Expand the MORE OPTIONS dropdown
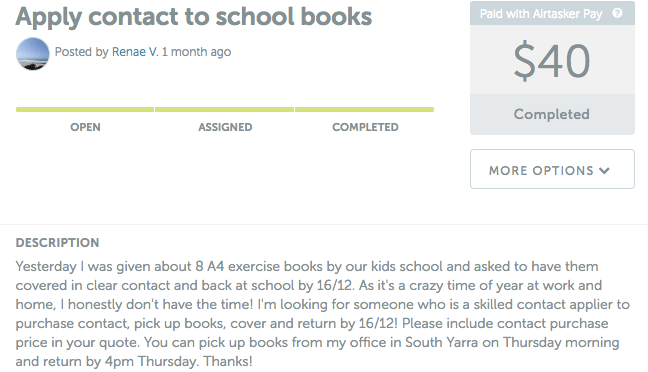 pos(552,169)
